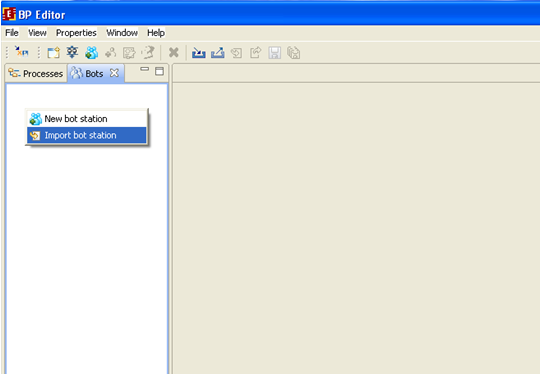The height and width of the screenshot is (374, 540).
Task: Click the gray X delete toolbar icon
Action: coord(174,53)
